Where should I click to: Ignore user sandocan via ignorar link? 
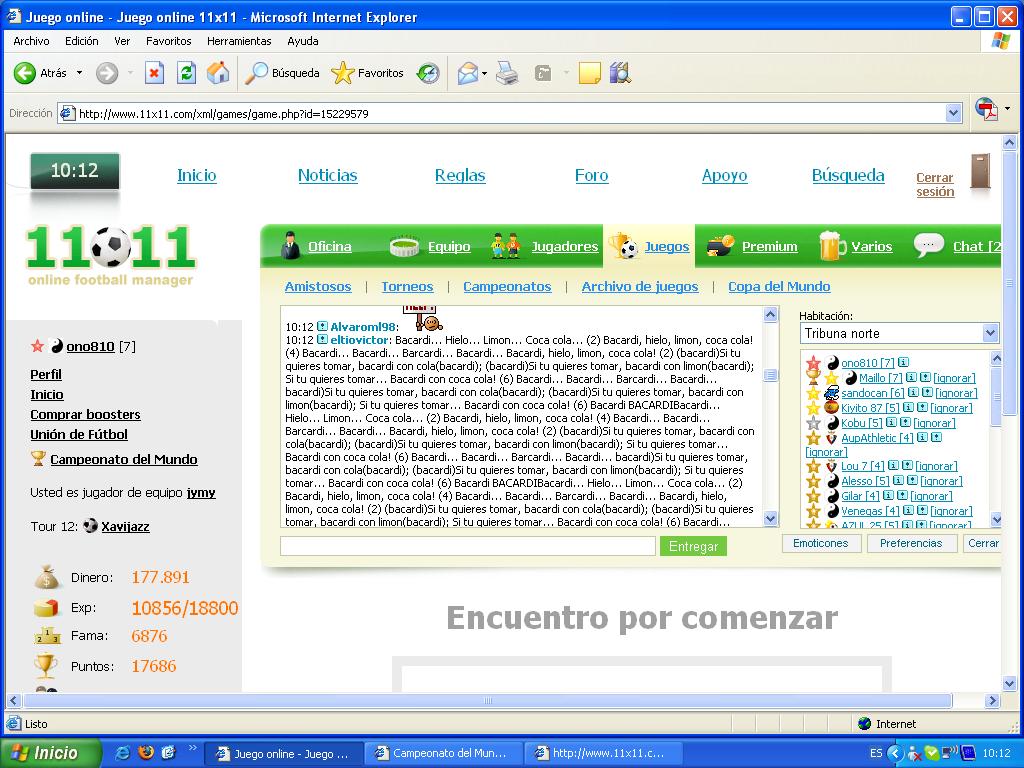pyautogui.click(x=956, y=392)
